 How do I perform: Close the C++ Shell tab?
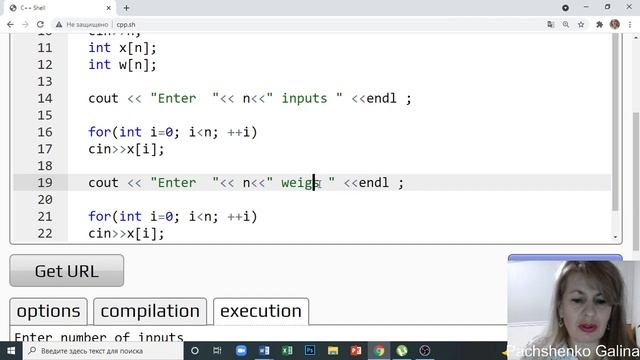pyautogui.click(x=109, y=8)
